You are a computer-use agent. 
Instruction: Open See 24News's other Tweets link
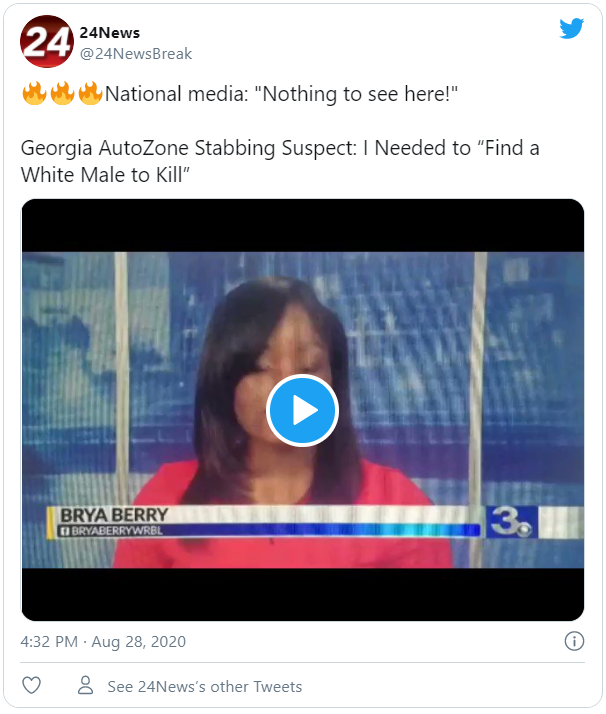204,686
